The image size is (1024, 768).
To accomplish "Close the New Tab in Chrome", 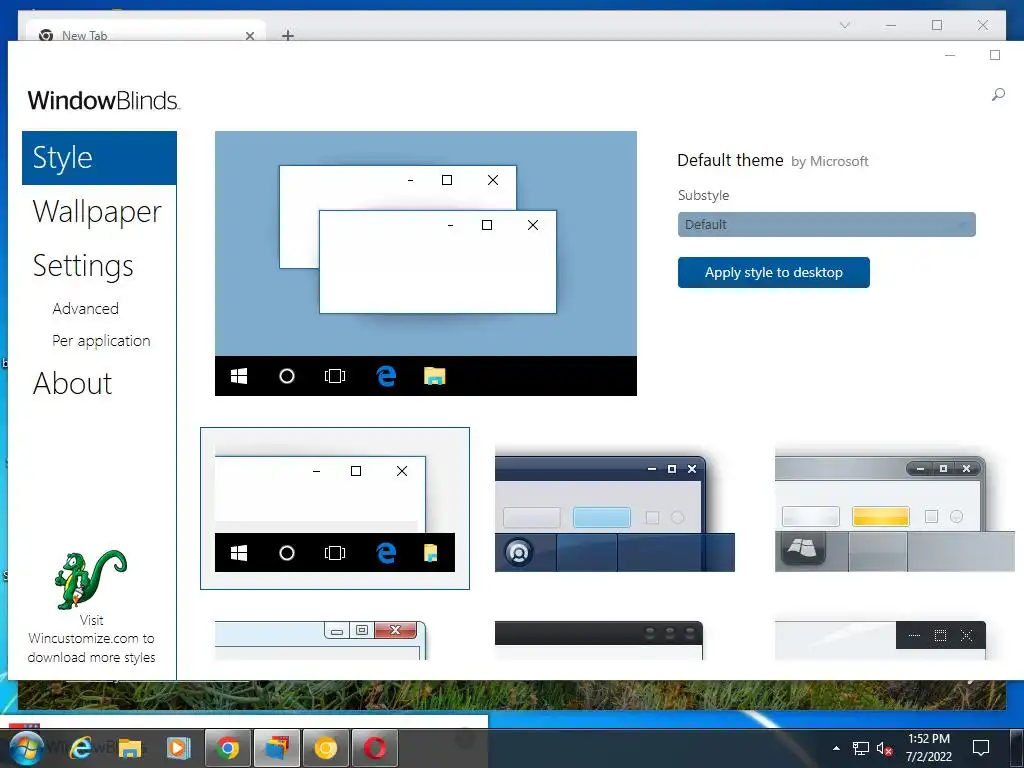I will tap(249, 36).
